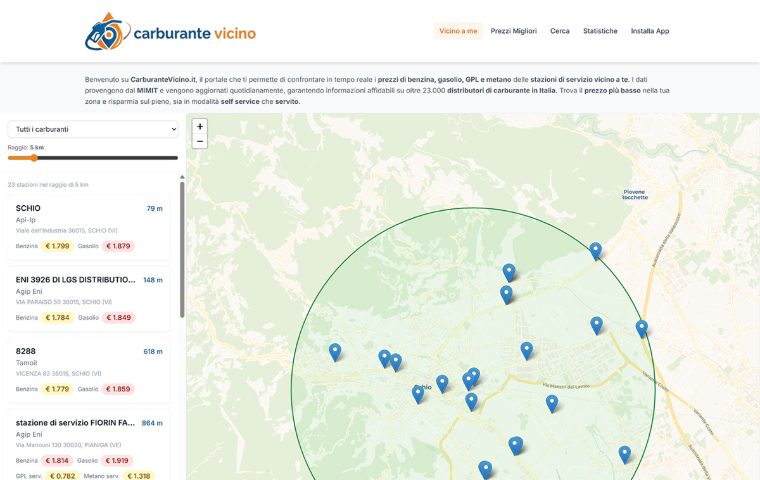Click the 864 m distance label

pyautogui.click(x=152, y=423)
